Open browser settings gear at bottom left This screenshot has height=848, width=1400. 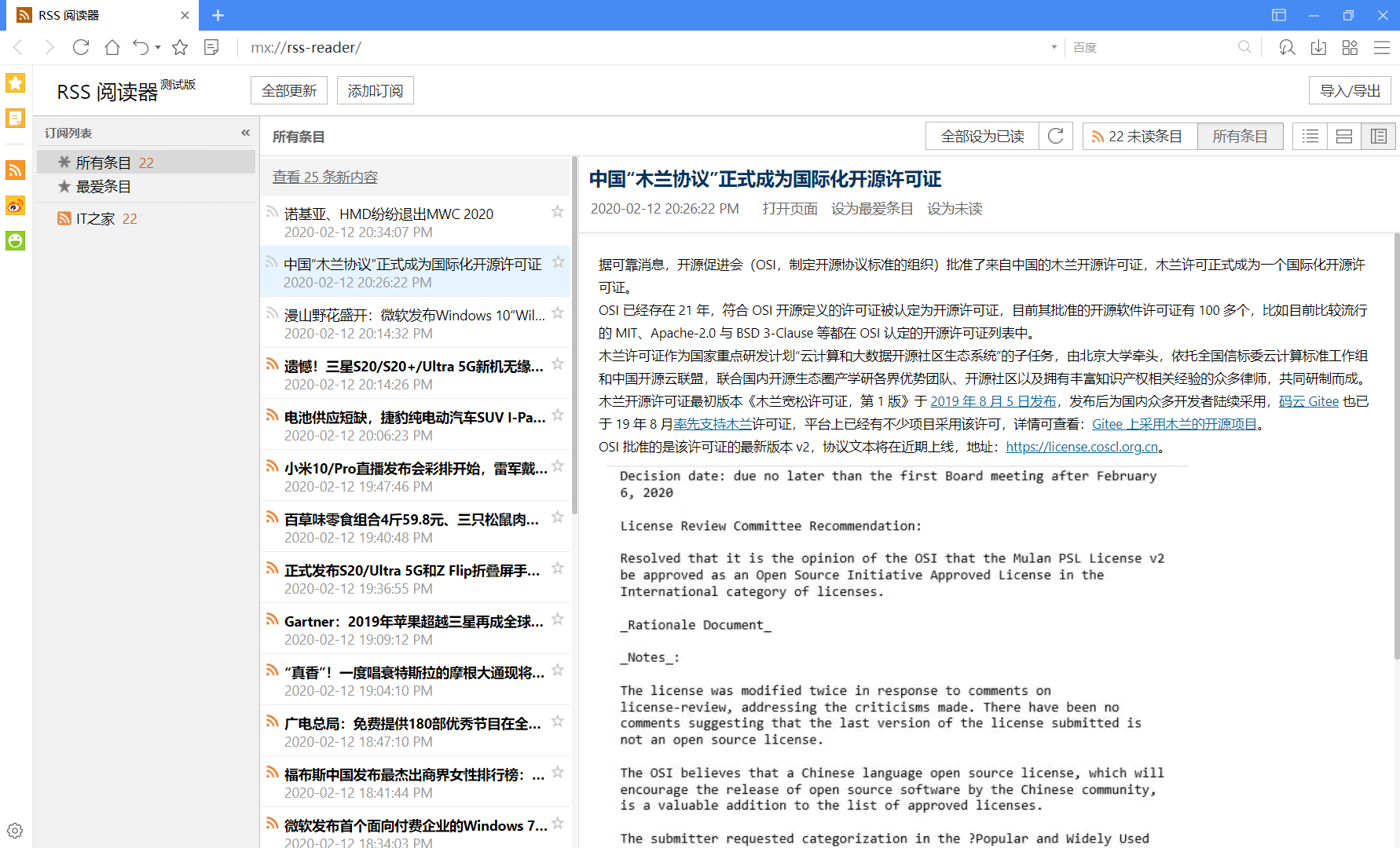tap(14, 830)
